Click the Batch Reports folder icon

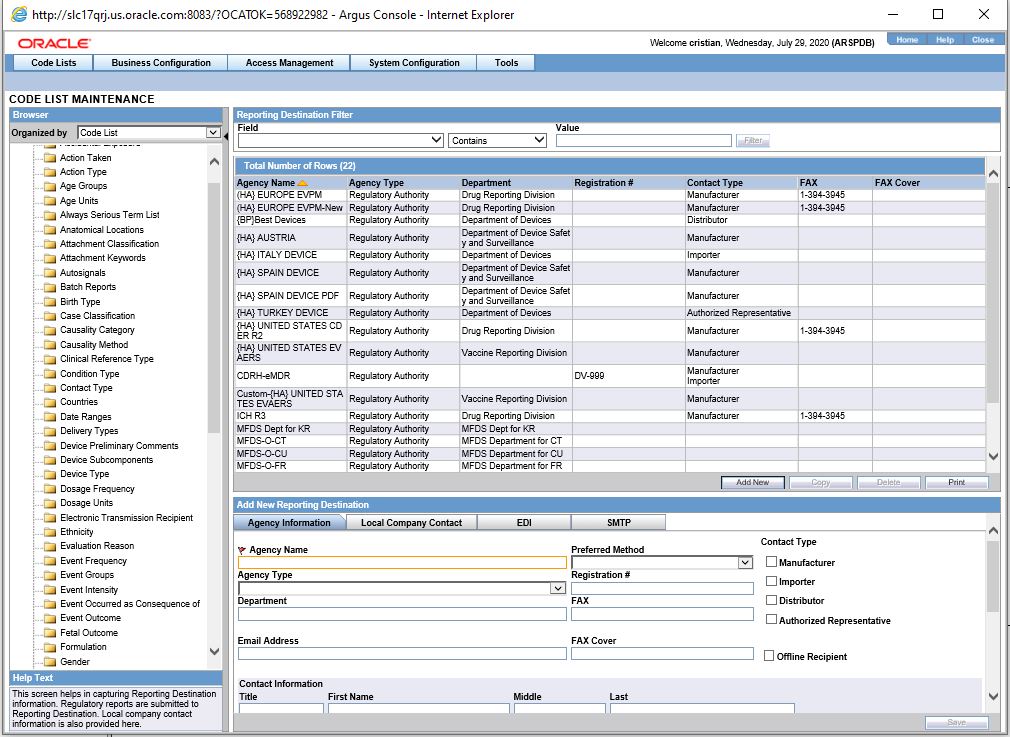pyautogui.click(x=49, y=287)
